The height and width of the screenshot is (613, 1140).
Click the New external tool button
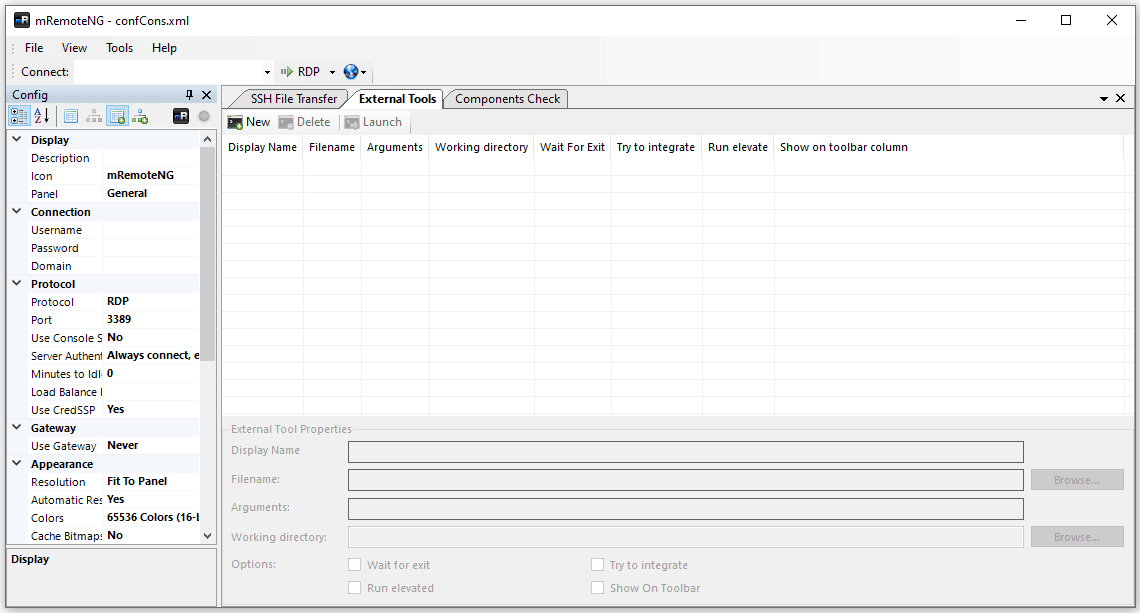pyautogui.click(x=249, y=122)
